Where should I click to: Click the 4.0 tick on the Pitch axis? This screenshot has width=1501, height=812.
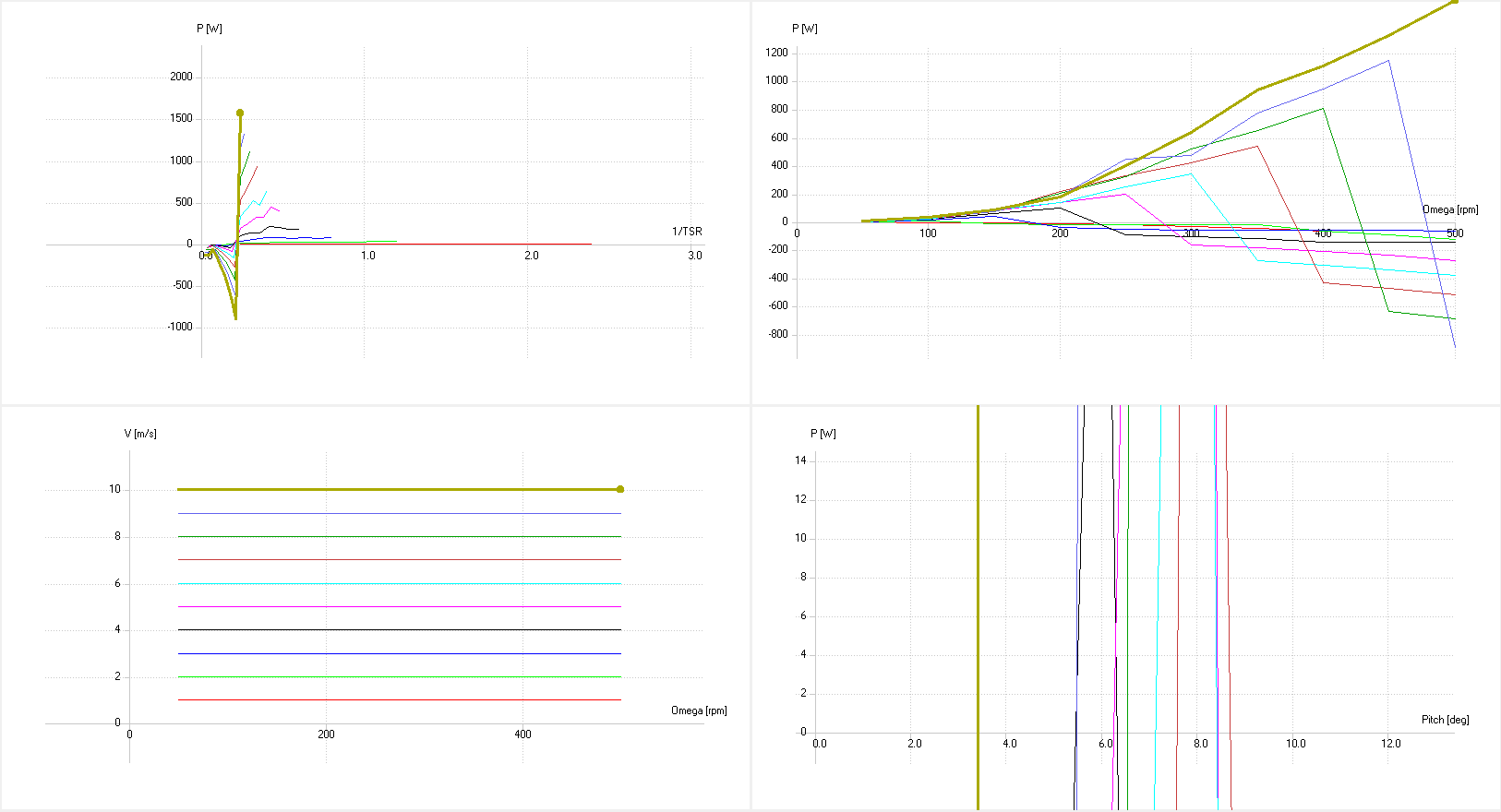[x=1009, y=744]
